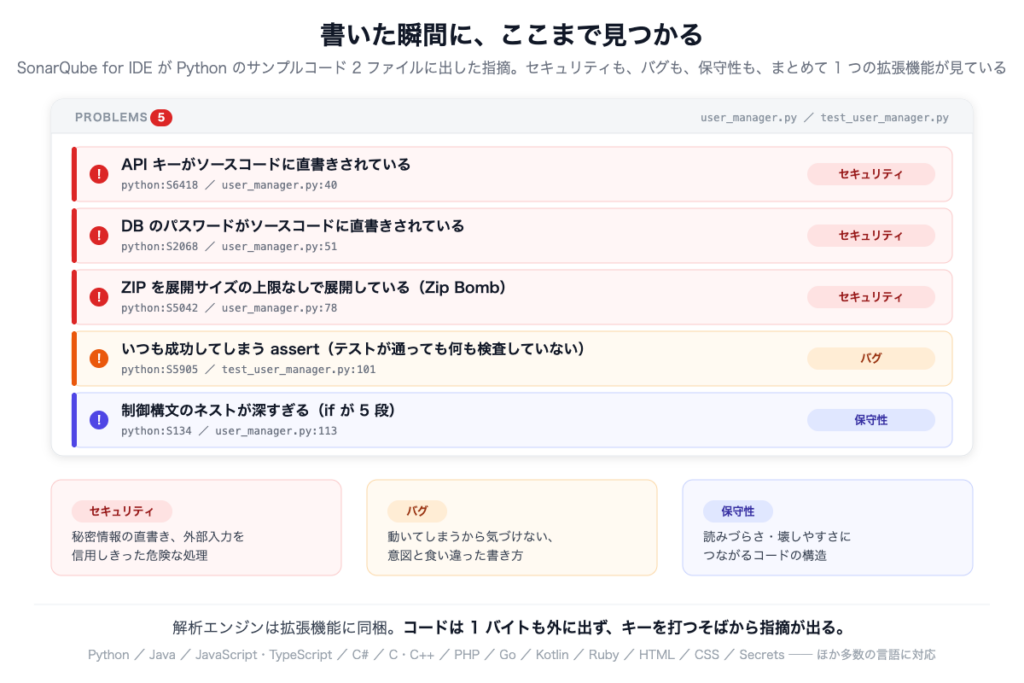
Task: Select 'DB のパスワードがソースコードに直書きされている' issue title
Action: pyautogui.click(x=293, y=225)
